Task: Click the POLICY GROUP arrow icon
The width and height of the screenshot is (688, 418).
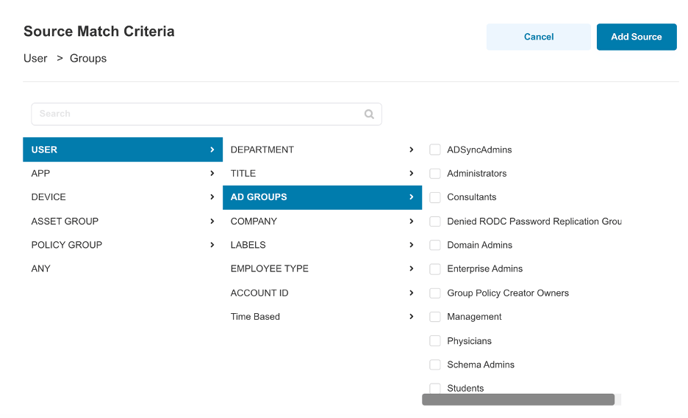Action: point(212,245)
